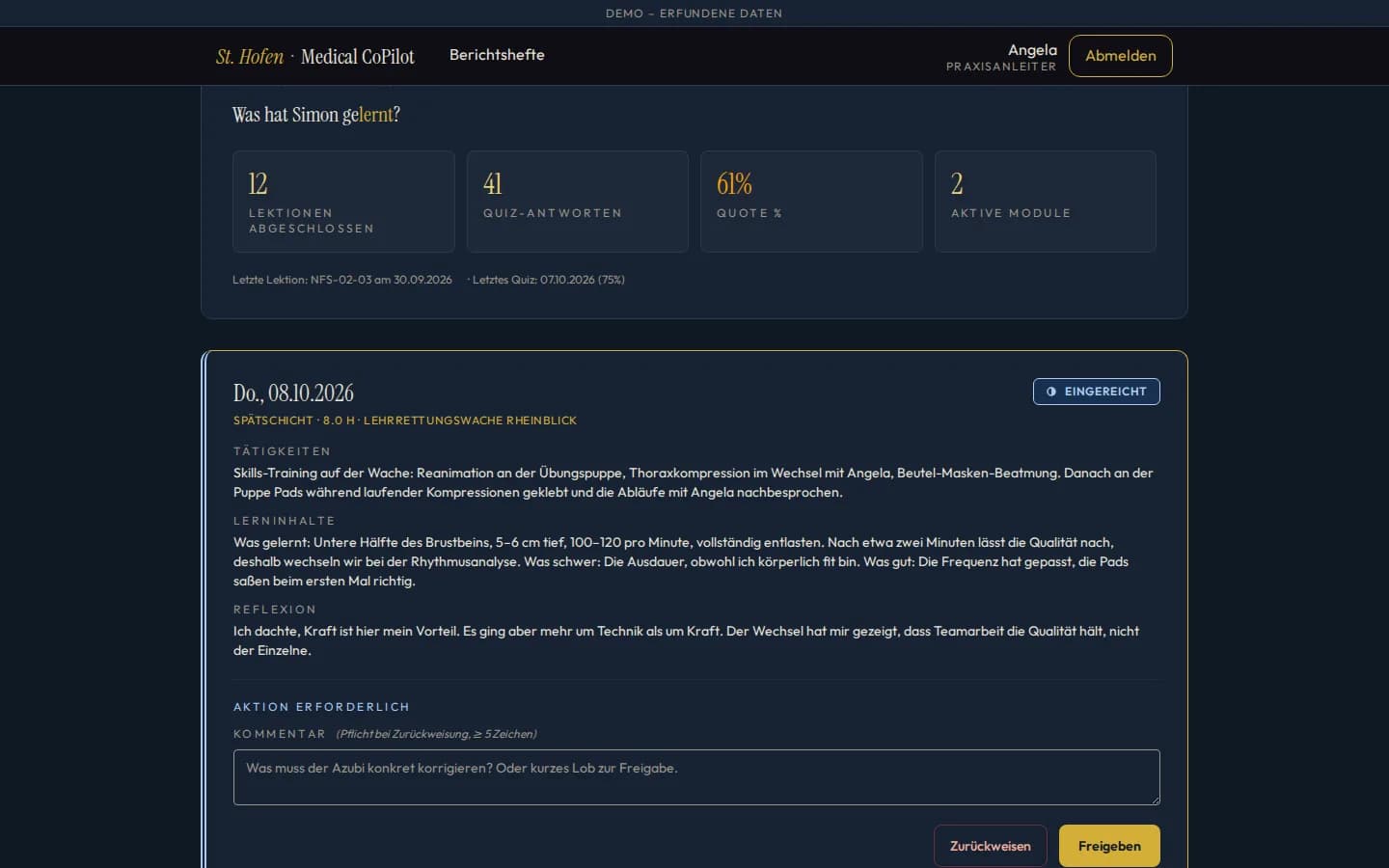
Task: Click the St. Hofen Medical CoPilot logo
Action: pyautogui.click(x=315, y=56)
